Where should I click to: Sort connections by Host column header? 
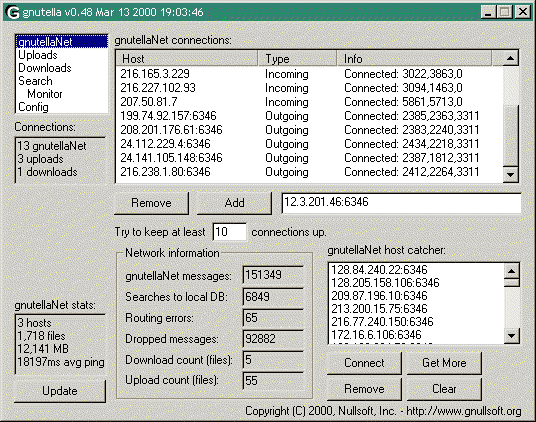187,59
